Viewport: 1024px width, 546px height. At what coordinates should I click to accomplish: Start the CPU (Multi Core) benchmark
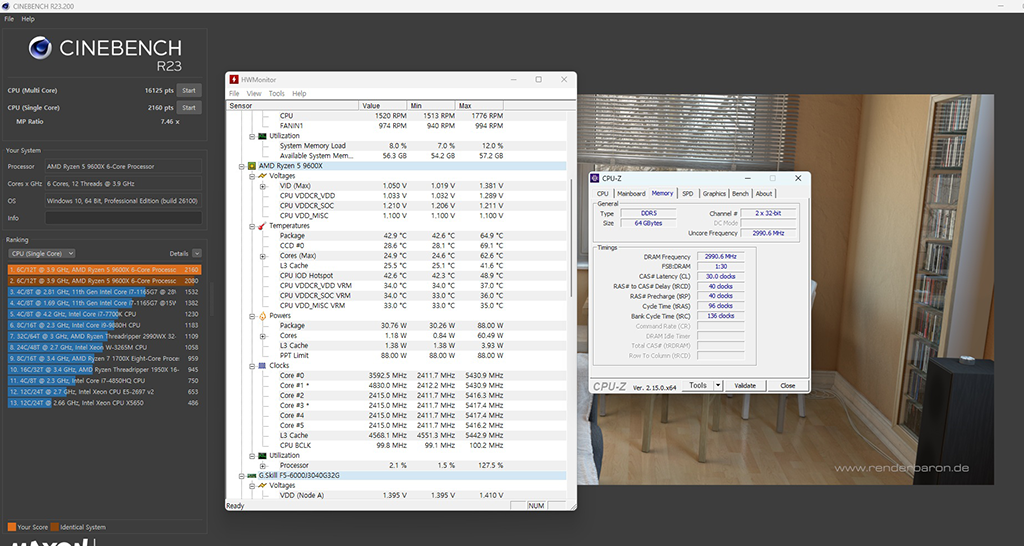pyautogui.click(x=189, y=91)
